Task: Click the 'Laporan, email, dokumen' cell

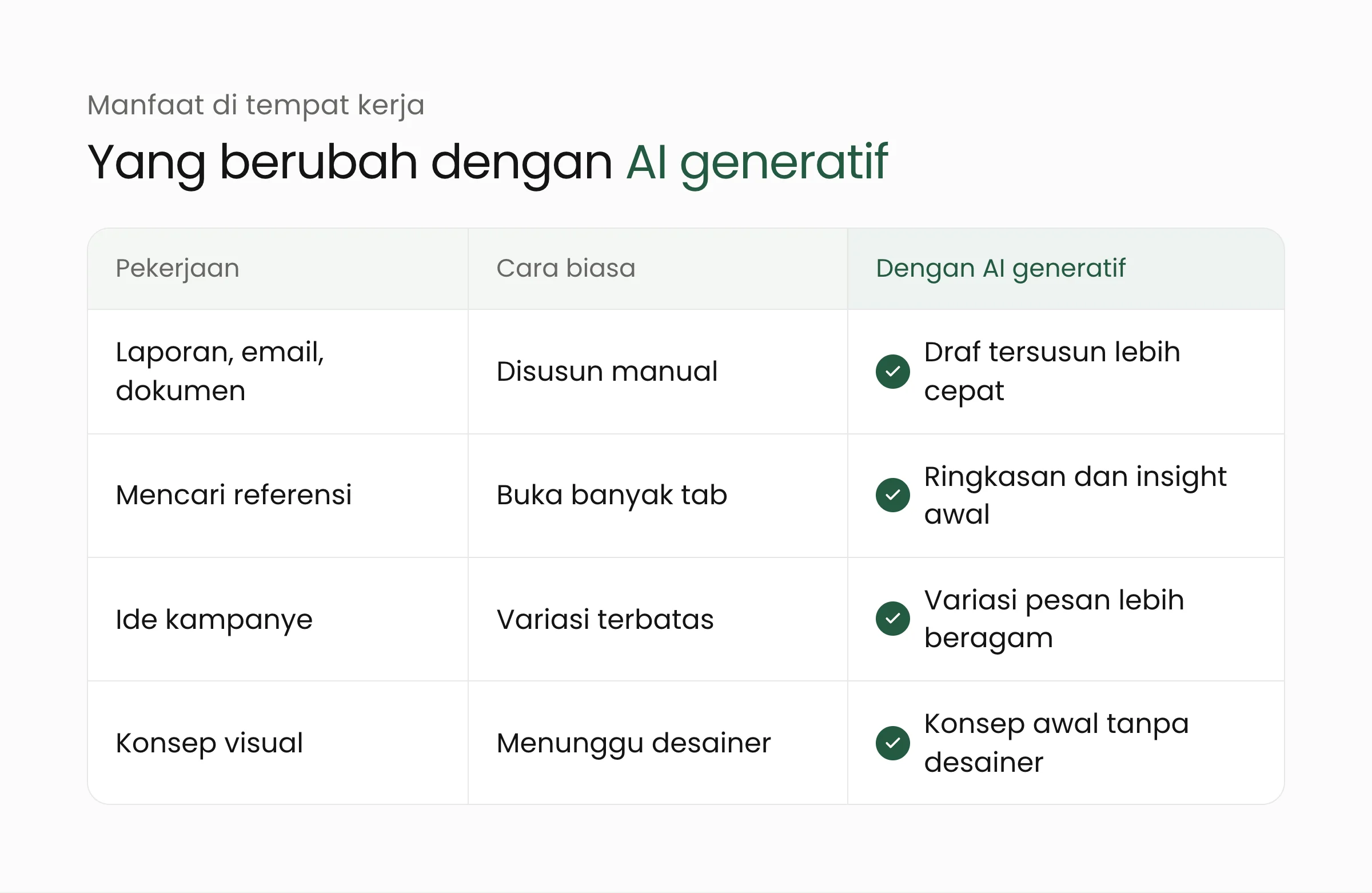Action: pyautogui.click(x=277, y=371)
